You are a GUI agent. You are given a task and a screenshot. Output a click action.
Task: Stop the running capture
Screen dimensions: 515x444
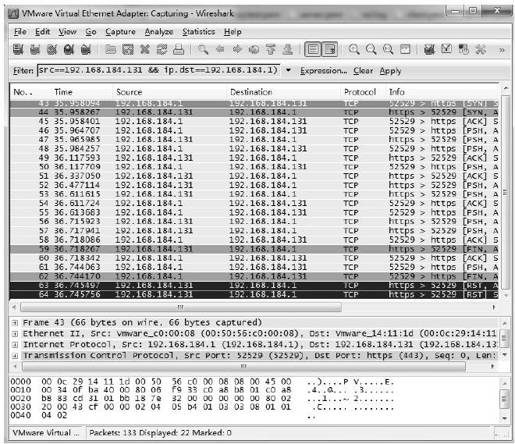69,50
